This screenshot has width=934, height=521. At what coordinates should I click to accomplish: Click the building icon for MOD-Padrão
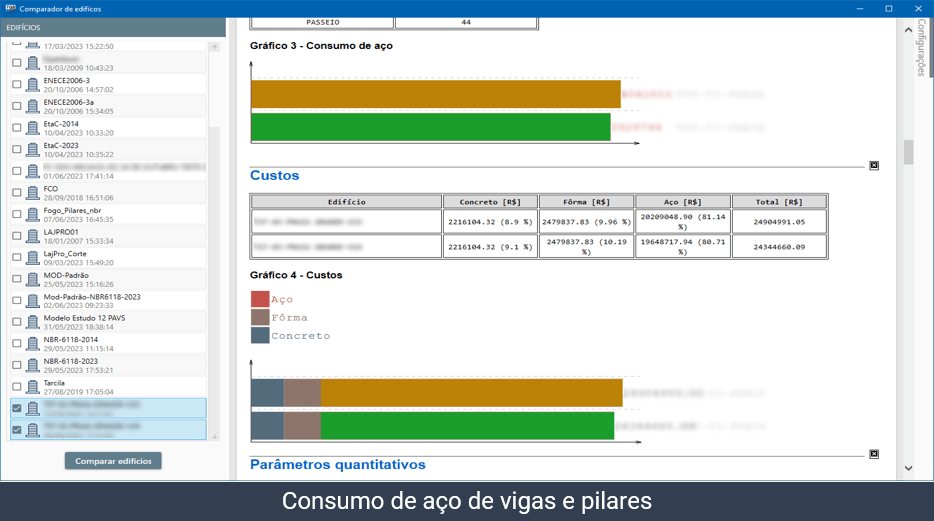(32, 279)
